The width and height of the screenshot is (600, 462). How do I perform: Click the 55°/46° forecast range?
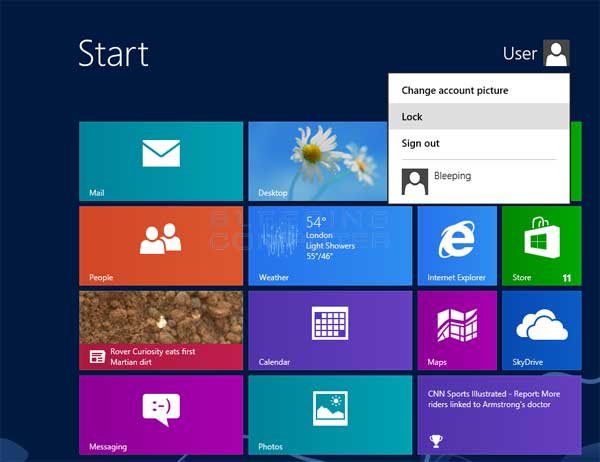pos(319,256)
